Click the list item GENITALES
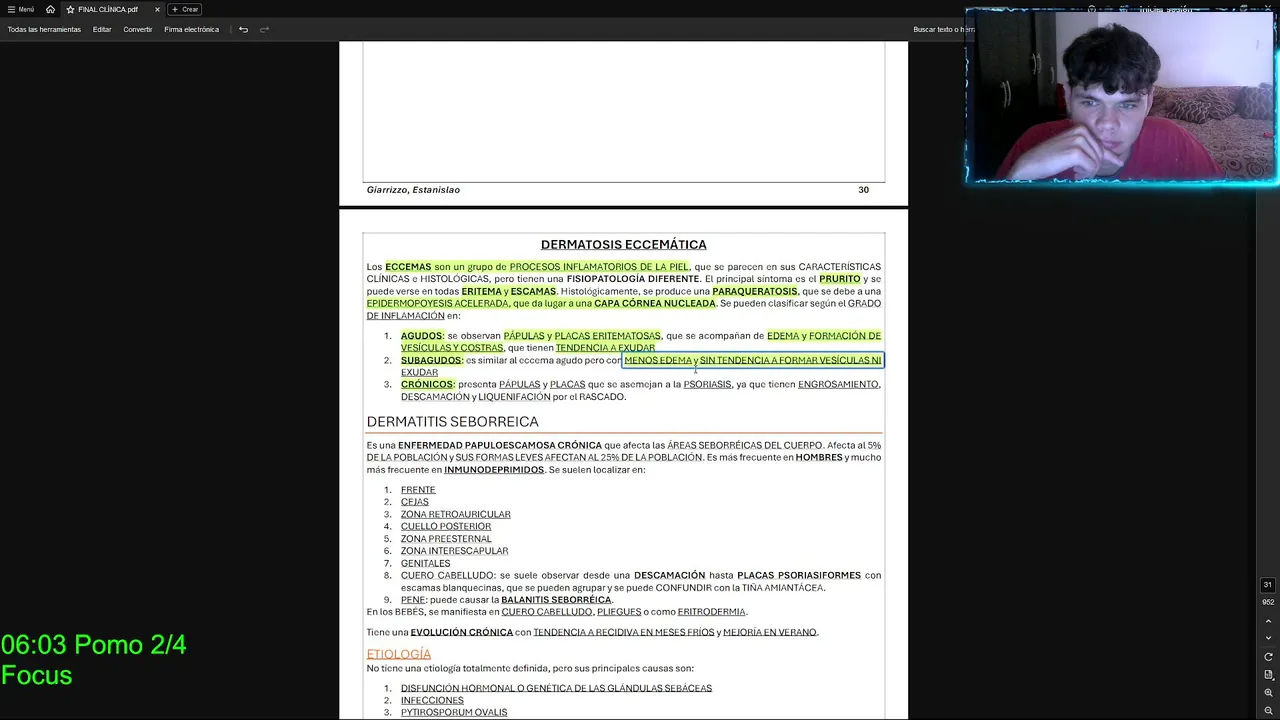Screen dimensions: 1280x720 click(425, 563)
